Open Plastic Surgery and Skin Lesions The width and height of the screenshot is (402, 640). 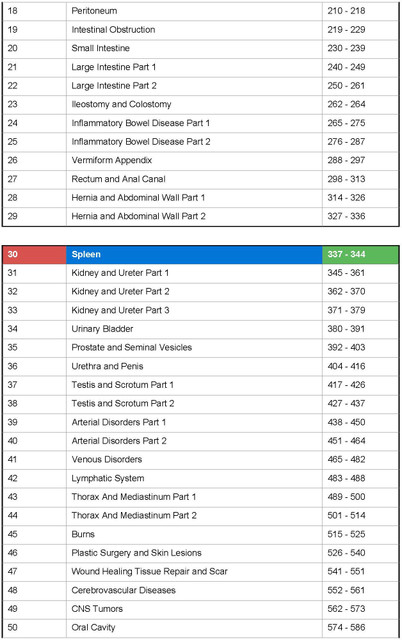(x=200, y=553)
